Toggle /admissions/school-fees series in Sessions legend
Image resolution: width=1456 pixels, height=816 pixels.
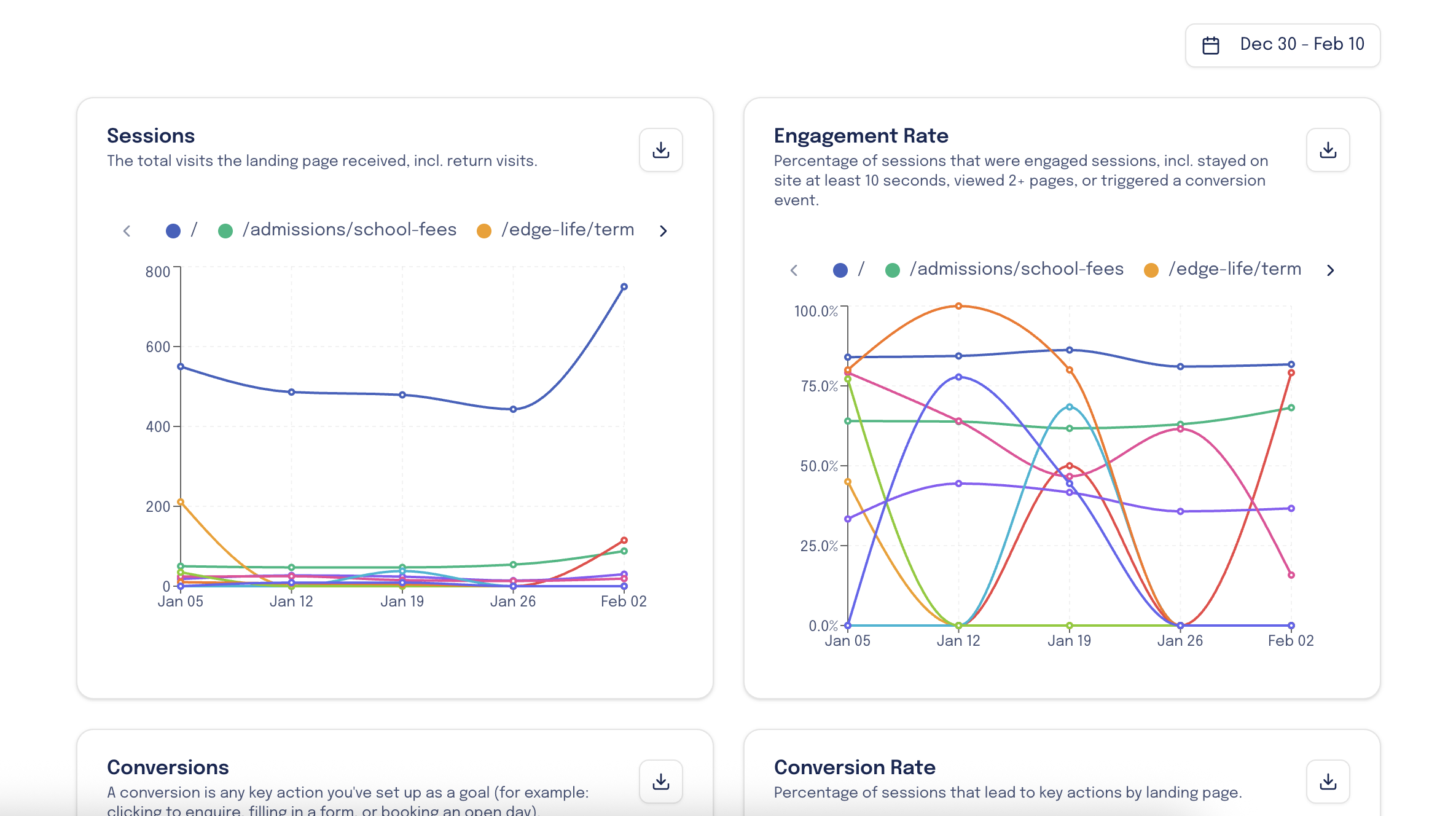tap(349, 230)
